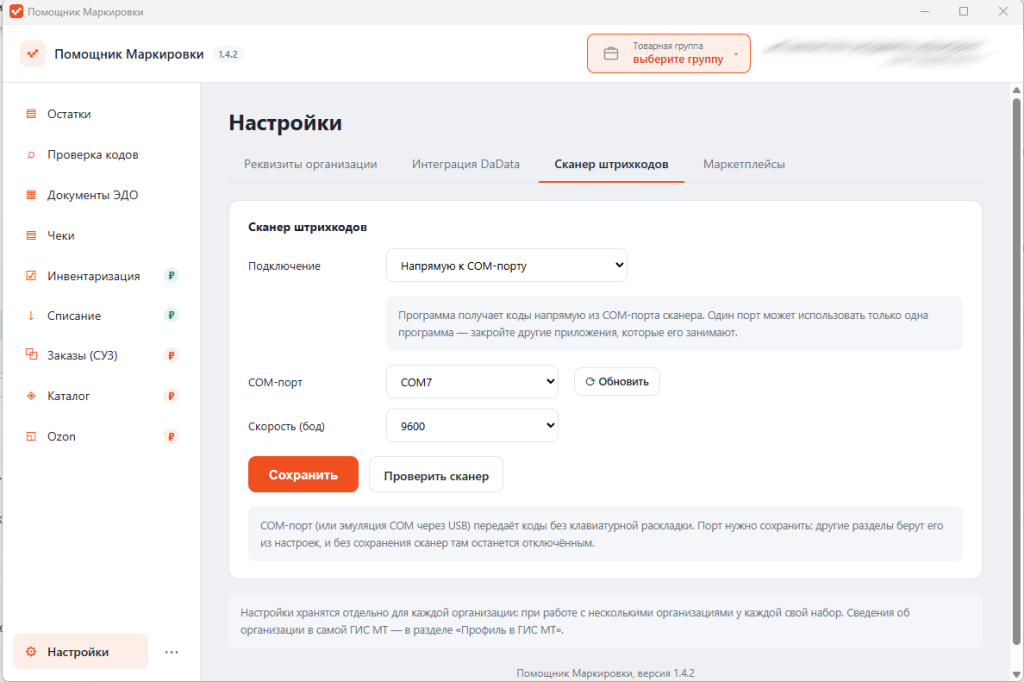The image size is (1024, 682).
Task: Click the footer text Помощник Маркировки, версия 1.4.2
Action: coord(605,673)
